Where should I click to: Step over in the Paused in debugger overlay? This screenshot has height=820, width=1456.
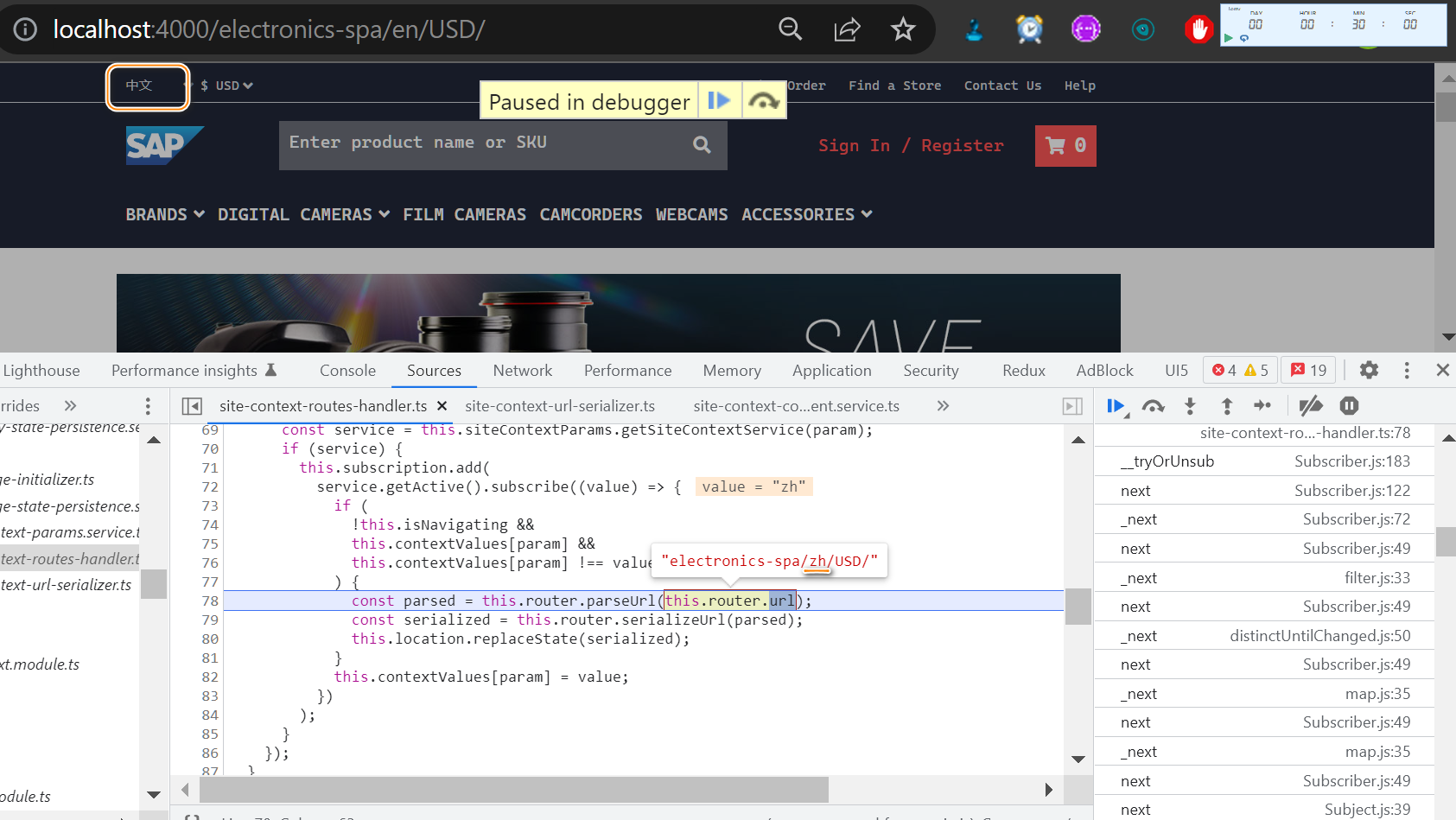(764, 101)
